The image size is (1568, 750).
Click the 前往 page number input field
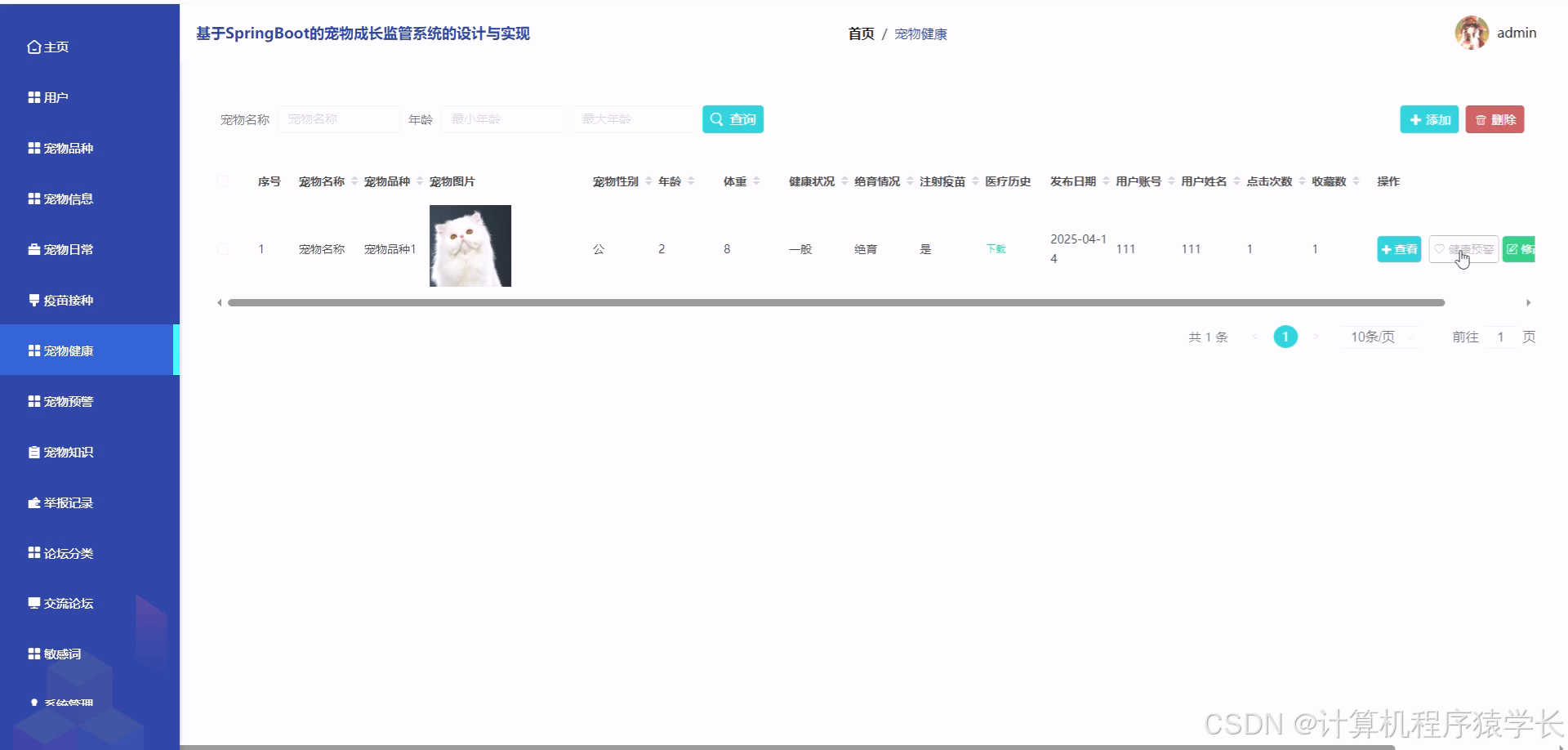tap(1501, 336)
